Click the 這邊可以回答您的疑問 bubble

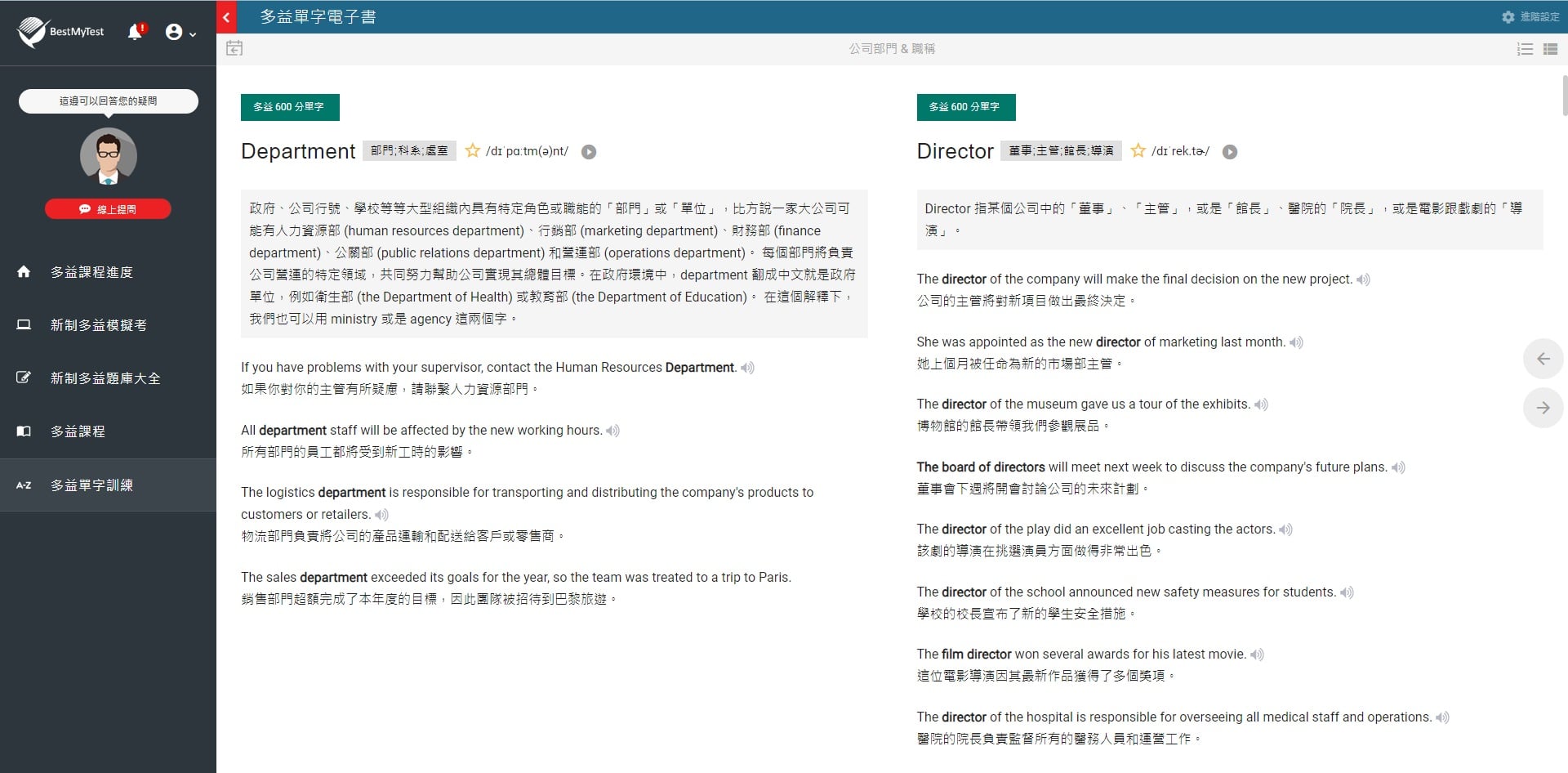coord(109,101)
